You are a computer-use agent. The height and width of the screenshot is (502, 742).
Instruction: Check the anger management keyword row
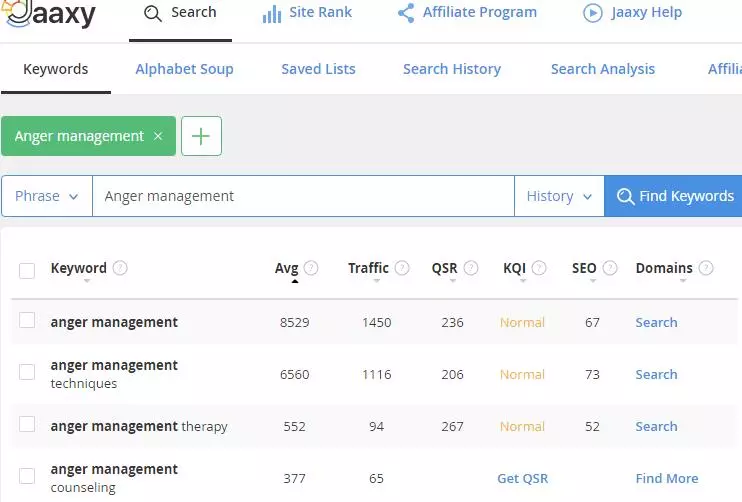click(27, 320)
